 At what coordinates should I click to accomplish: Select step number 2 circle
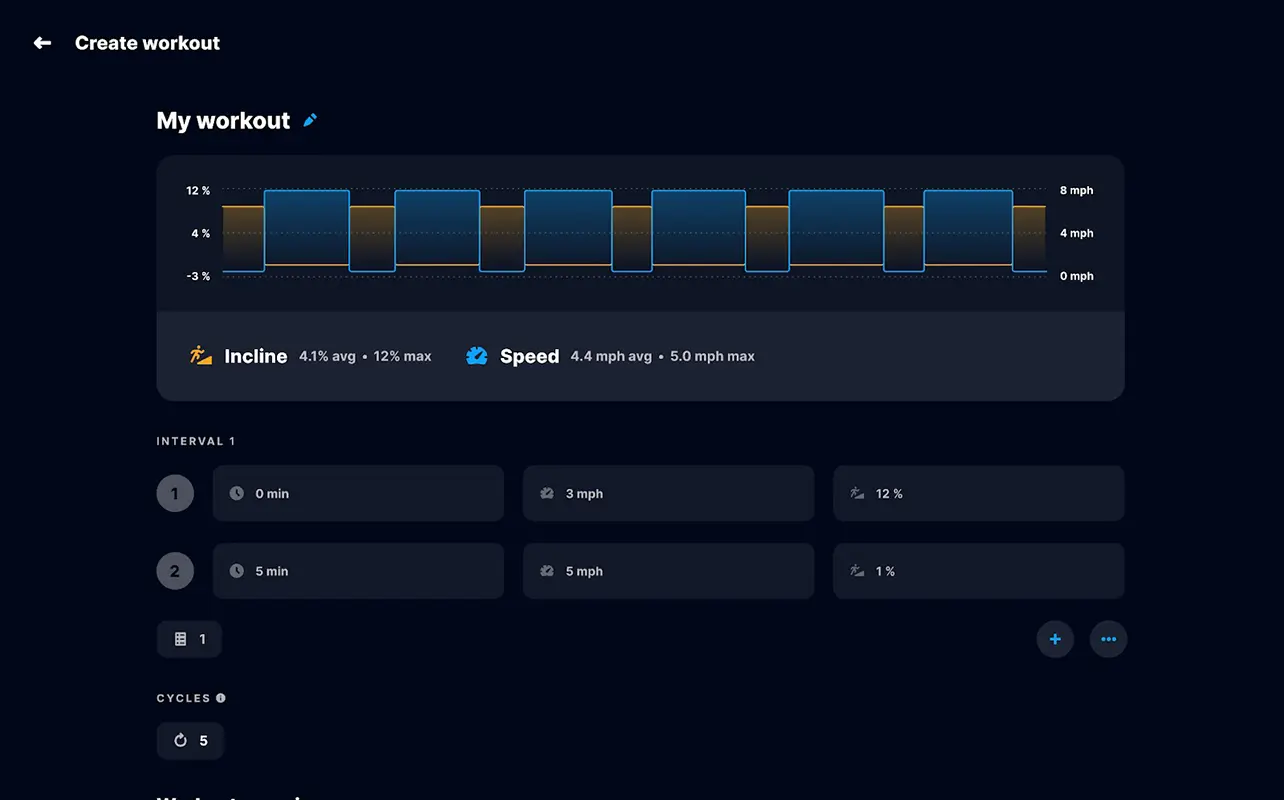(175, 571)
